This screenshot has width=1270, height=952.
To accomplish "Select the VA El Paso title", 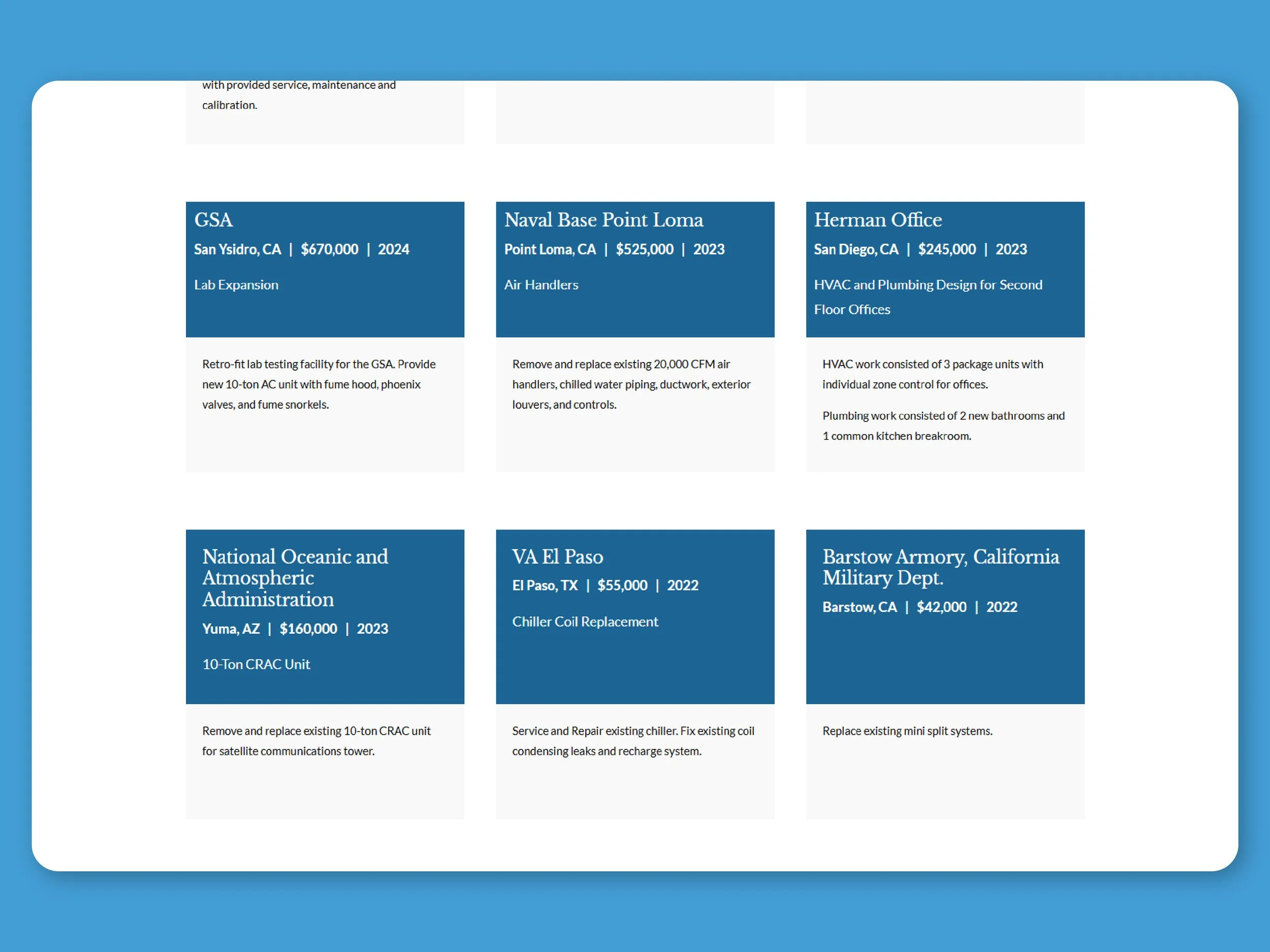I will pos(557,556).
